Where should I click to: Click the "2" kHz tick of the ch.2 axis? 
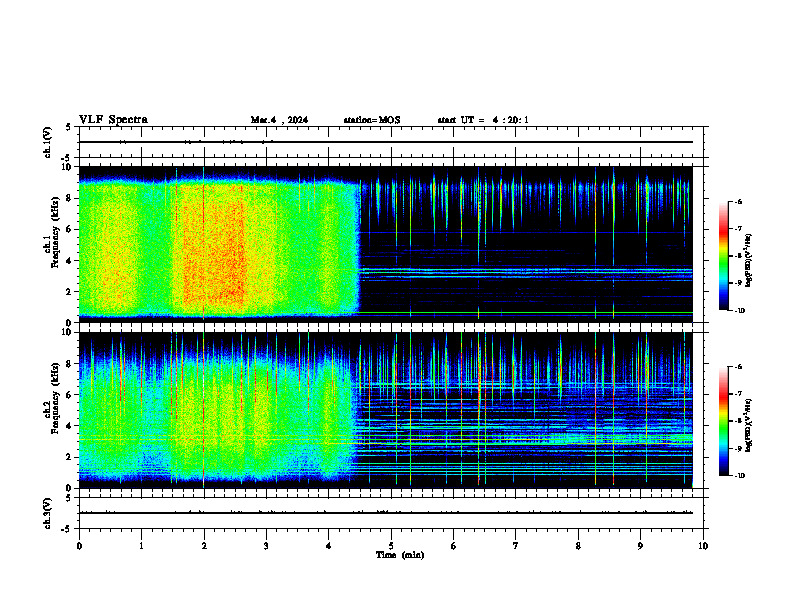point(69,457)
